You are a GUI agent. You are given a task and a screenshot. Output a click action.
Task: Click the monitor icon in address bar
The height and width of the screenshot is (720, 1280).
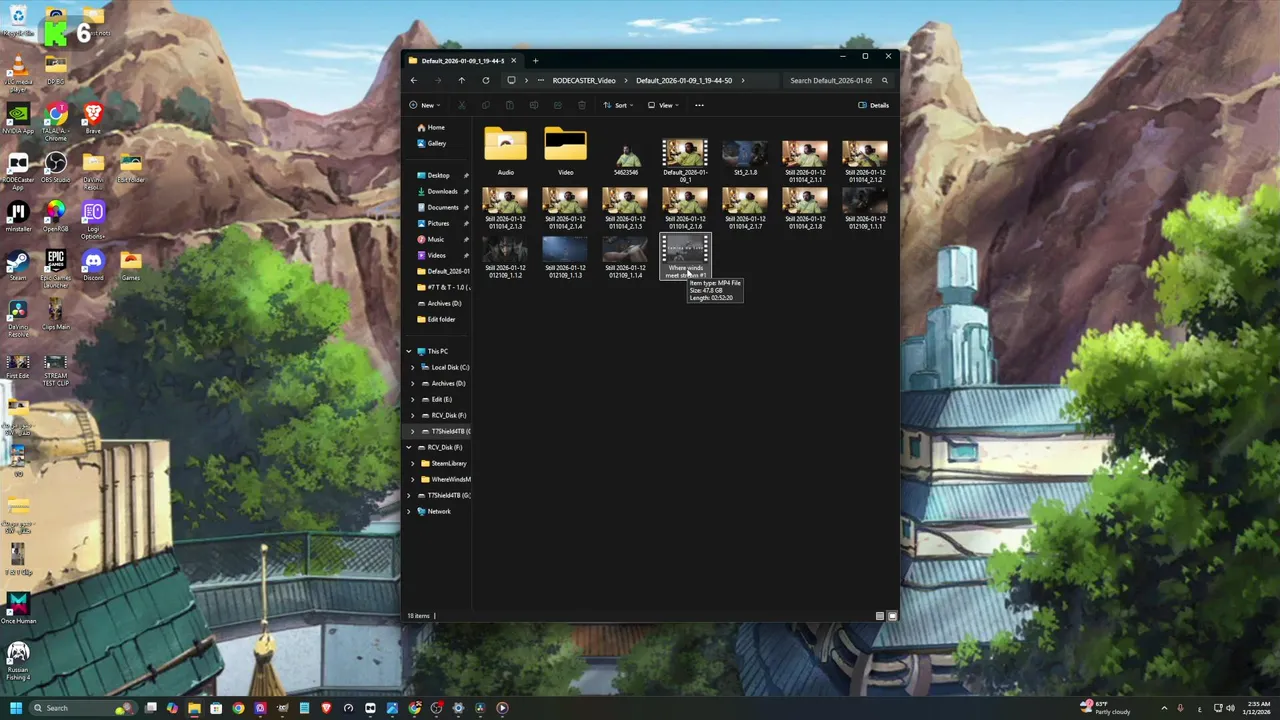511,80
